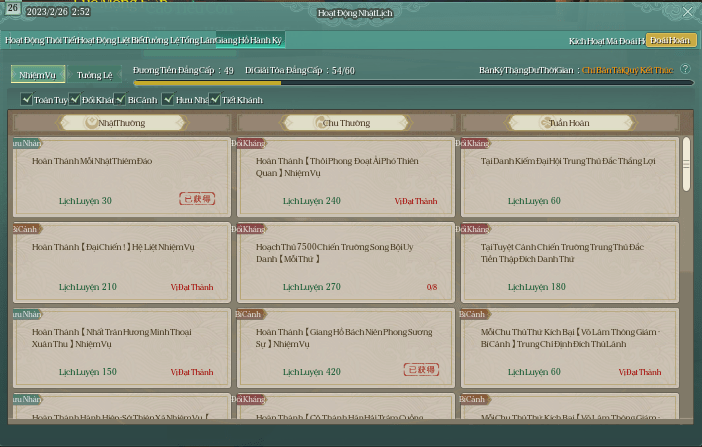Click the red stamp on Lịch Luyện 30 card
The height and width of the screenshot is (447, 702).
click(x=196, y=200)
